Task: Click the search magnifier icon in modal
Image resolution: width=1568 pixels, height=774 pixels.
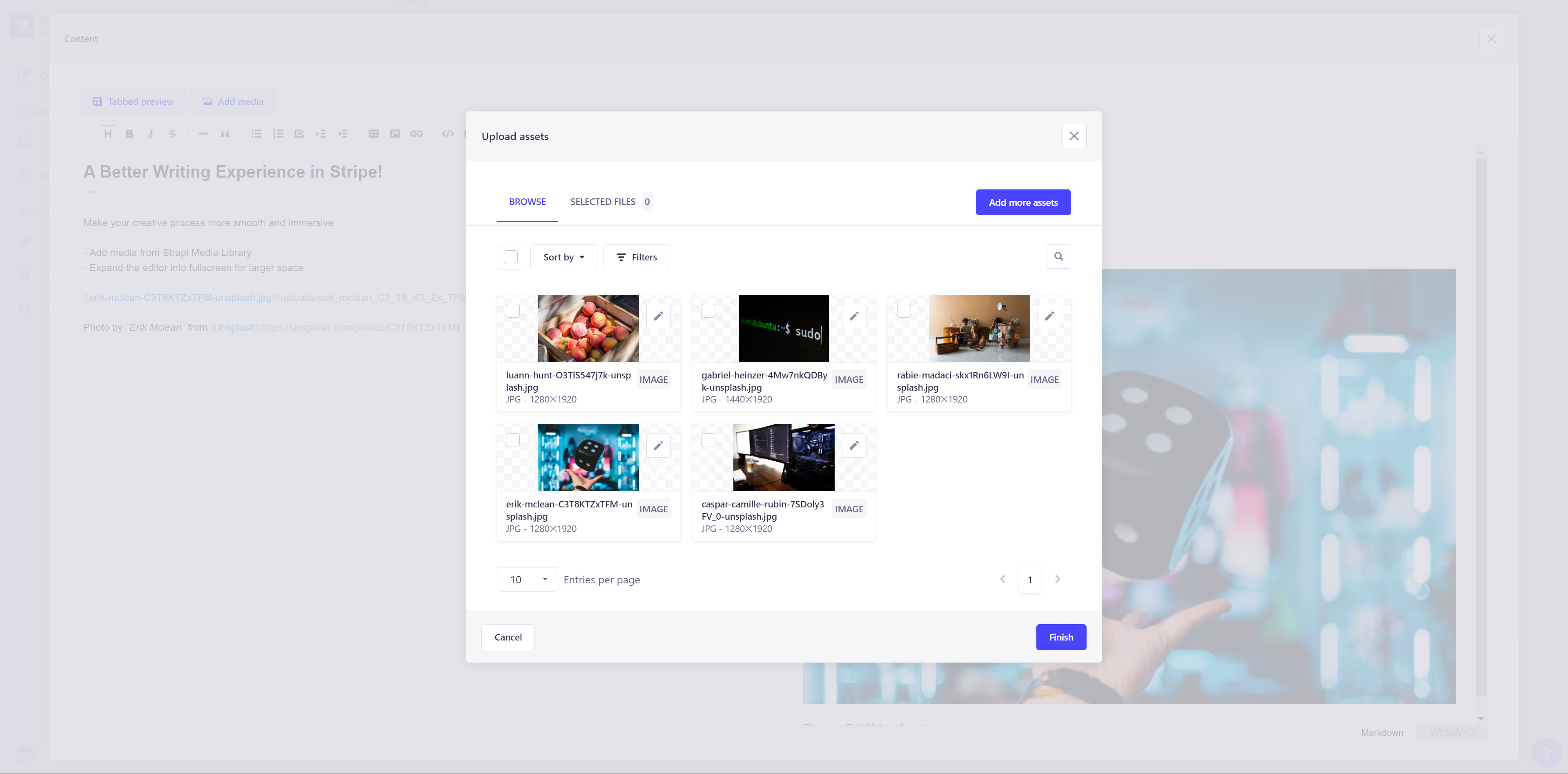Action: point(1058,256)
